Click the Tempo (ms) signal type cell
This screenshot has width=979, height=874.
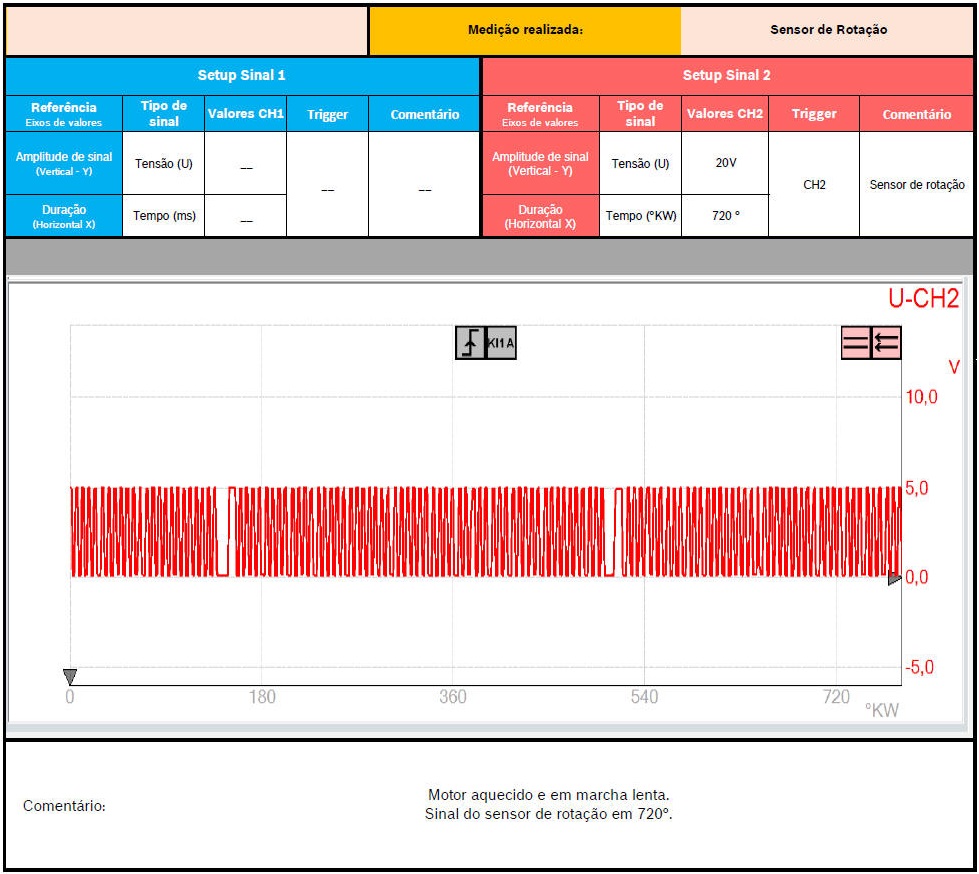(x=164, y=215)
